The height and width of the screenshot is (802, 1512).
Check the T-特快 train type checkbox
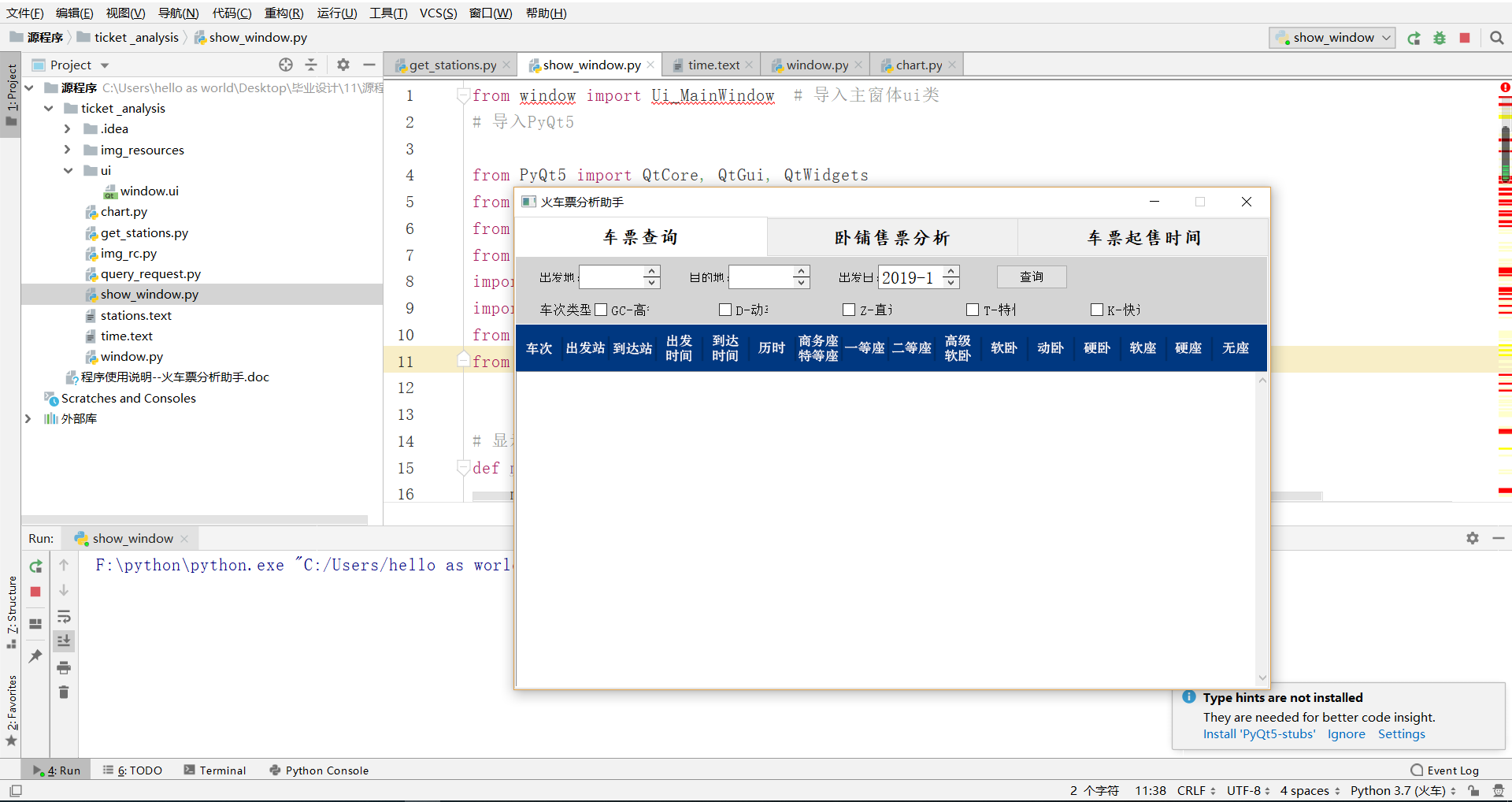[x=973, y=310]
